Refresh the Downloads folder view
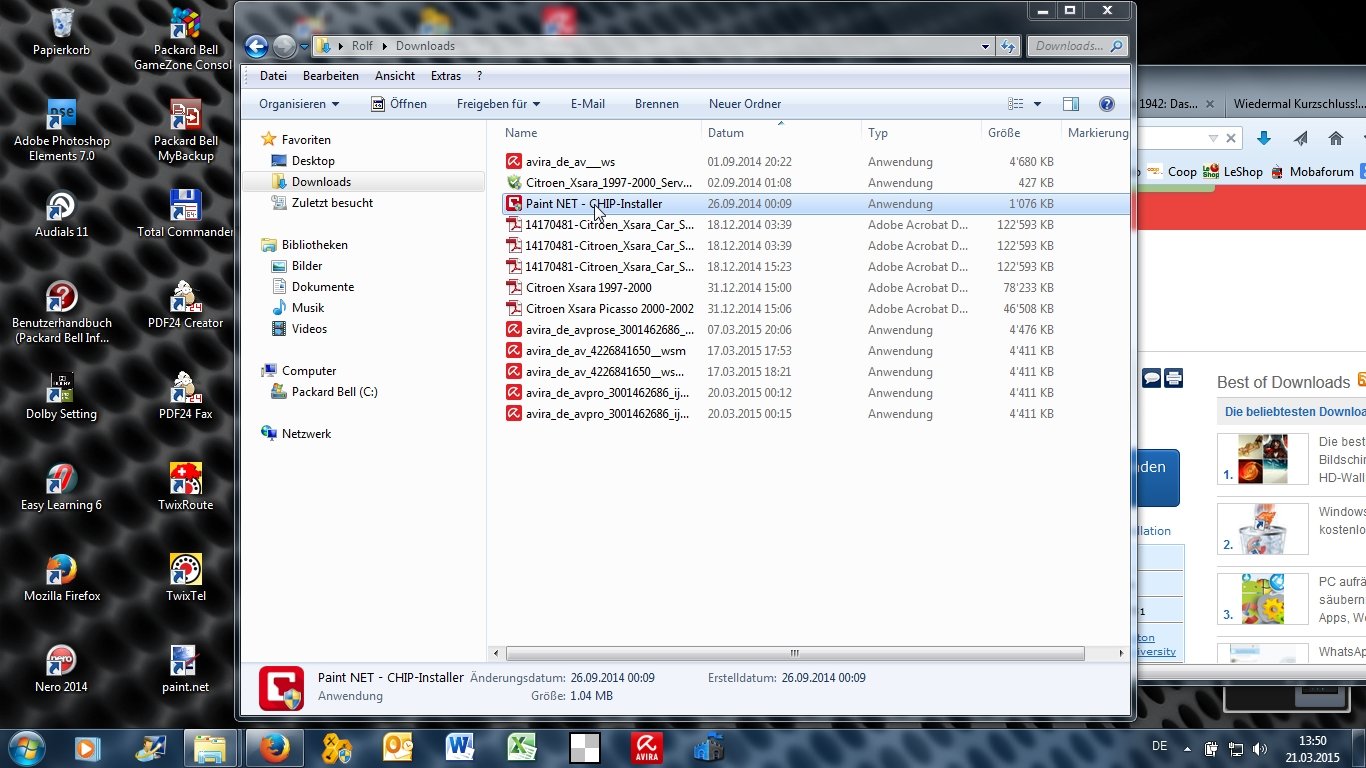The height and width of the screenshot is (768, 1366). 1008,46
